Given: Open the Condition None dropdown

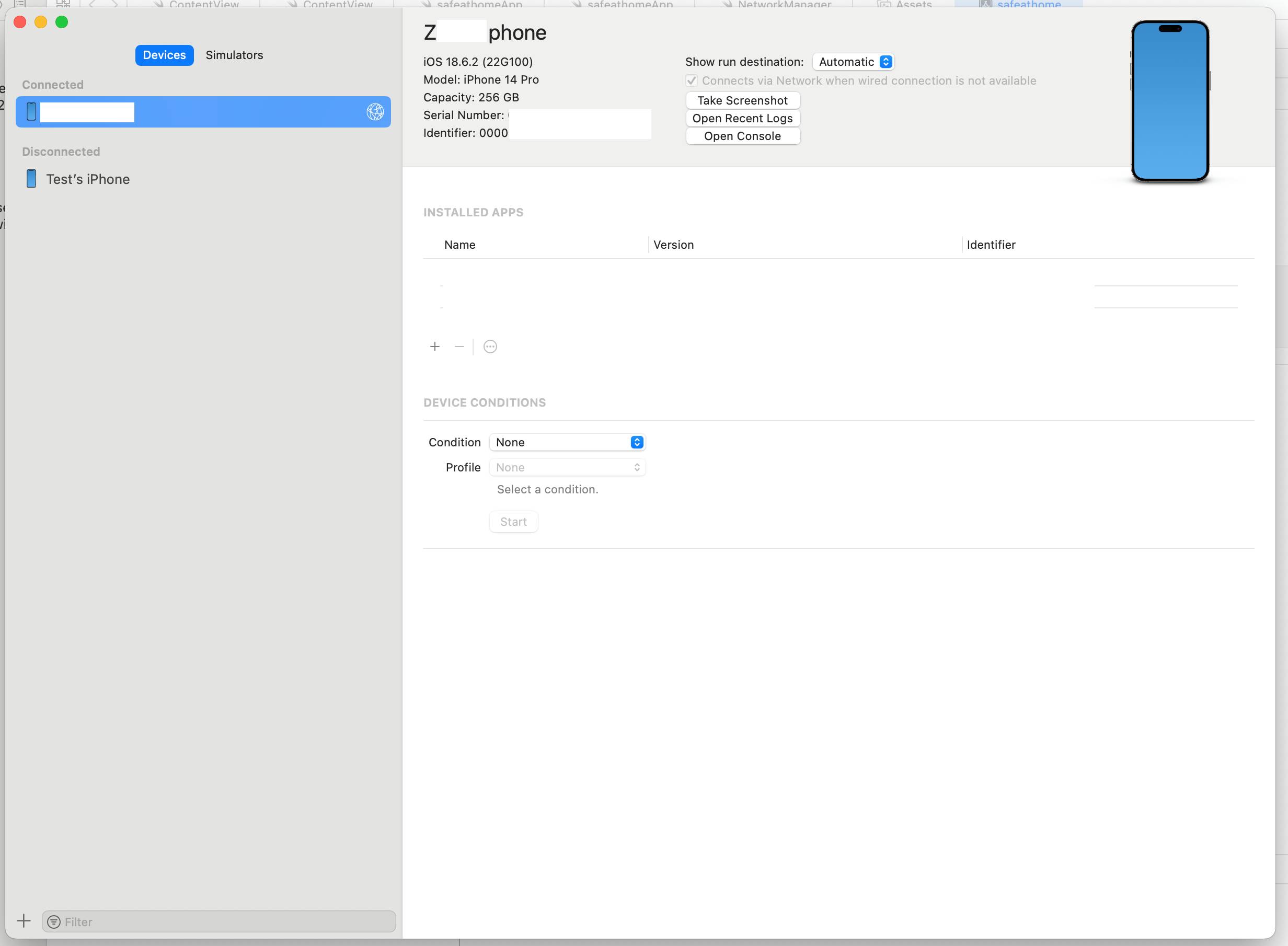Looking at the screenshot, I should 567,442.
